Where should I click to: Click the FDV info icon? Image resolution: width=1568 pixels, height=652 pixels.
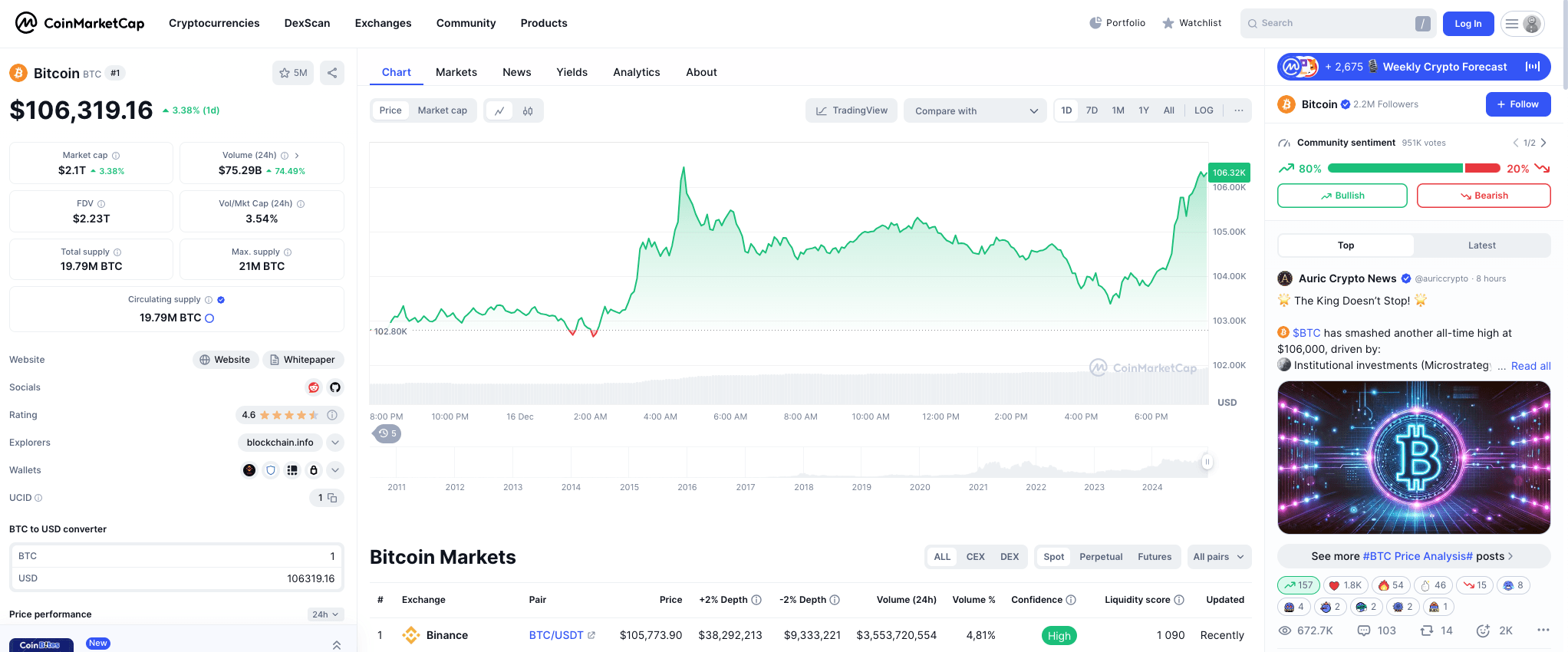[101, 204]
